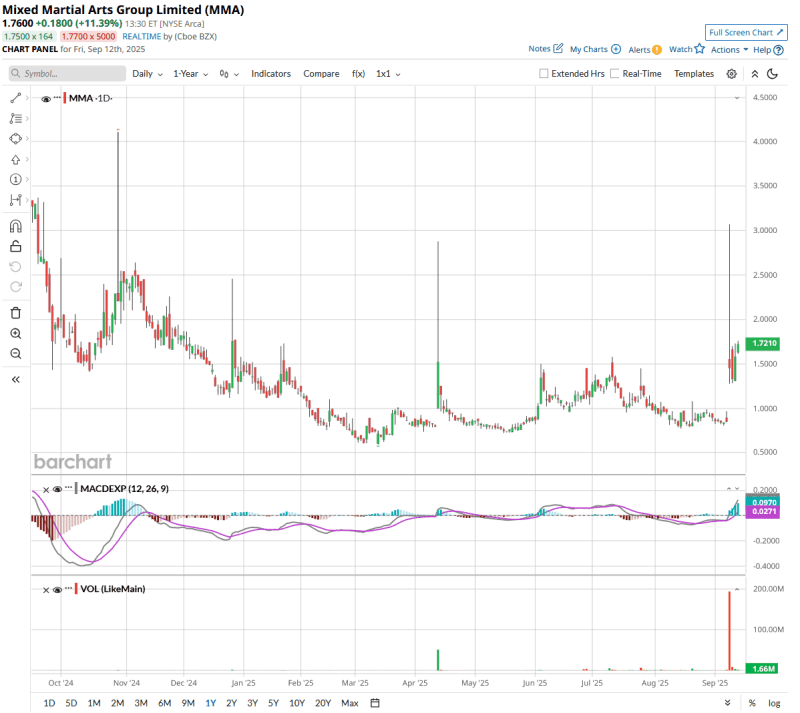Image resolution: width=800 pixels, height=713 pixels.
Task: Zoom in using the magnifier plus icon
Action: 15,334
